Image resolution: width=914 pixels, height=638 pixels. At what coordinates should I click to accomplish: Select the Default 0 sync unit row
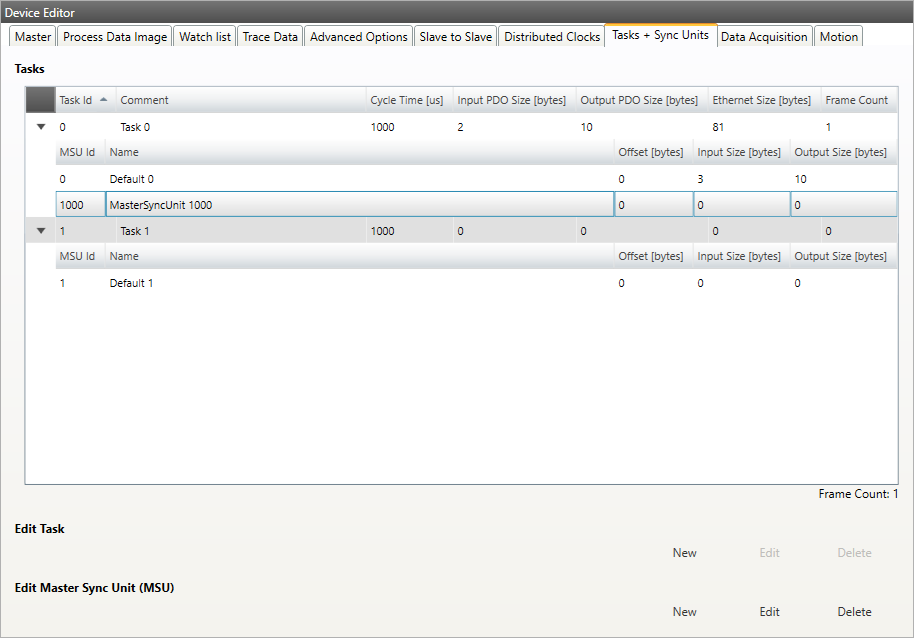click(x=300, y=179)
